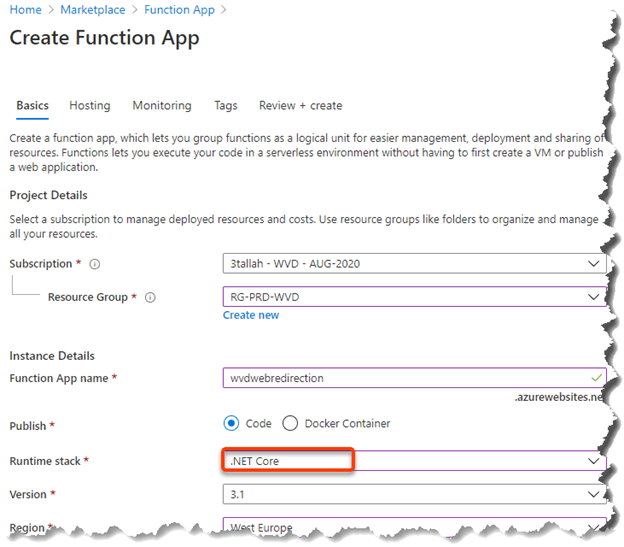Click the Version chevron arrow
The height and width of the screenshot is (547, 624).
click(x=593, y=494)
